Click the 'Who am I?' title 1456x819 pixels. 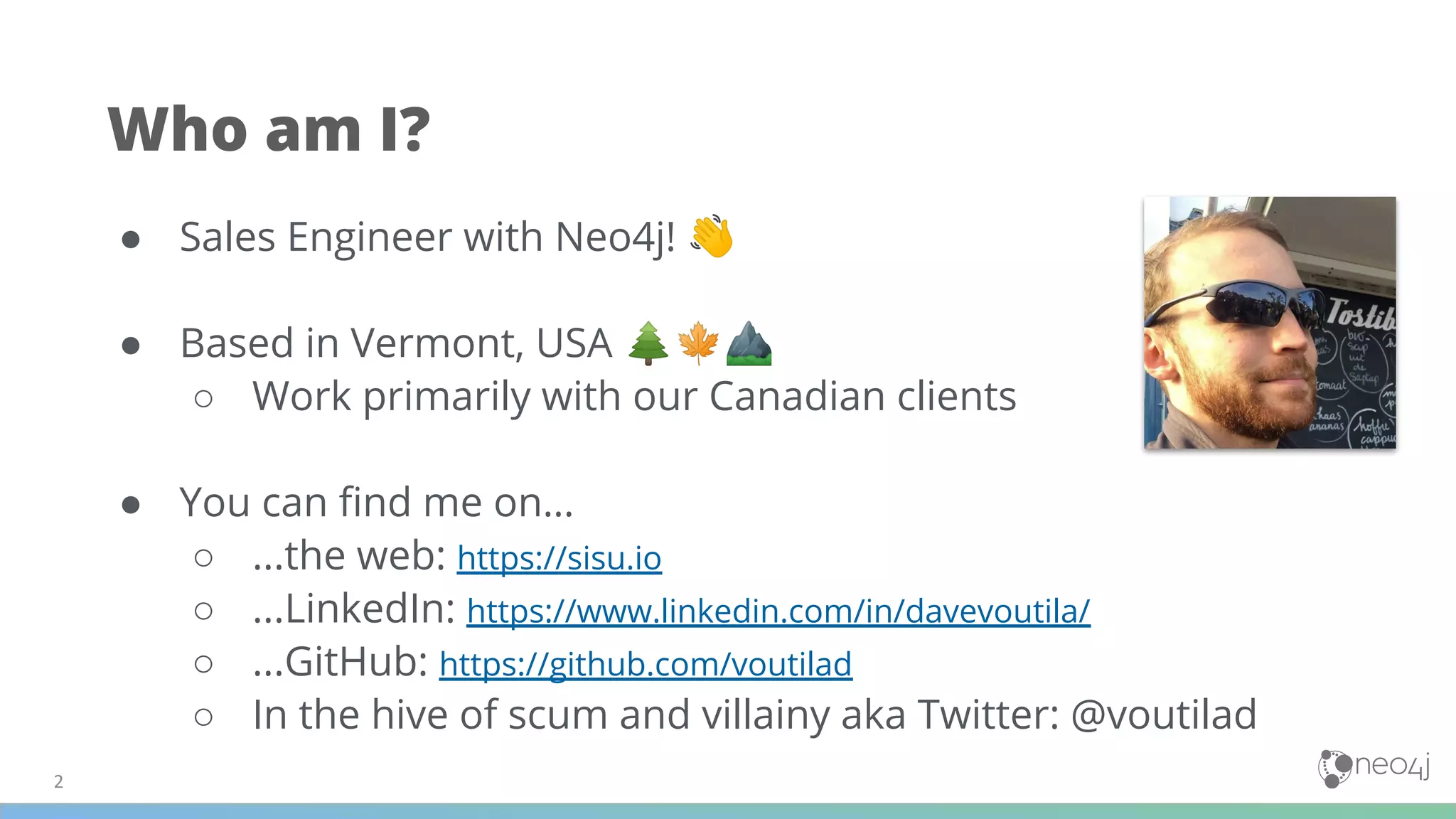[269, 129]
